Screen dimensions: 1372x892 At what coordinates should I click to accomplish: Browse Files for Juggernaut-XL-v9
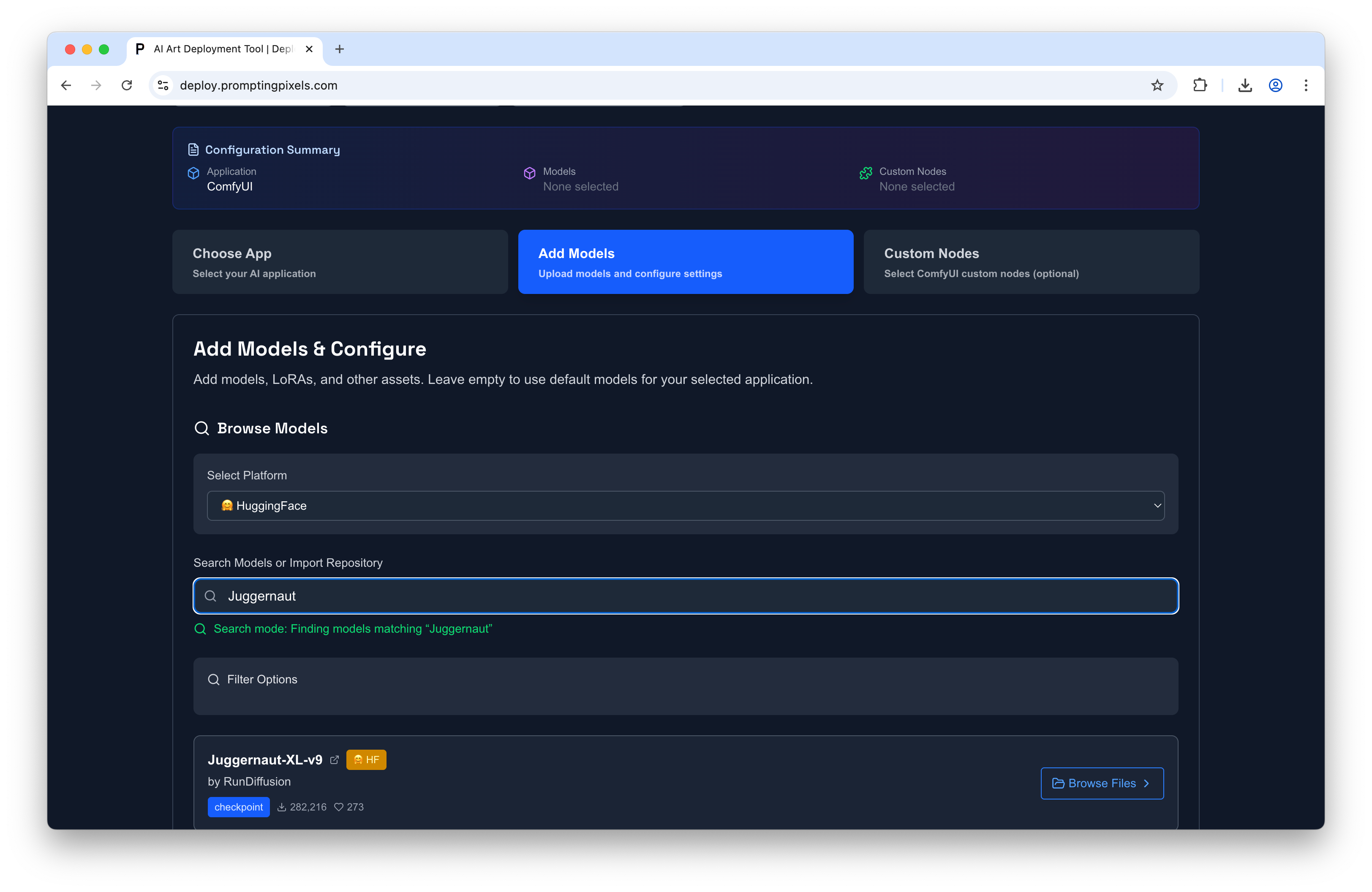pyautogui.click(x=1102, y=783)
